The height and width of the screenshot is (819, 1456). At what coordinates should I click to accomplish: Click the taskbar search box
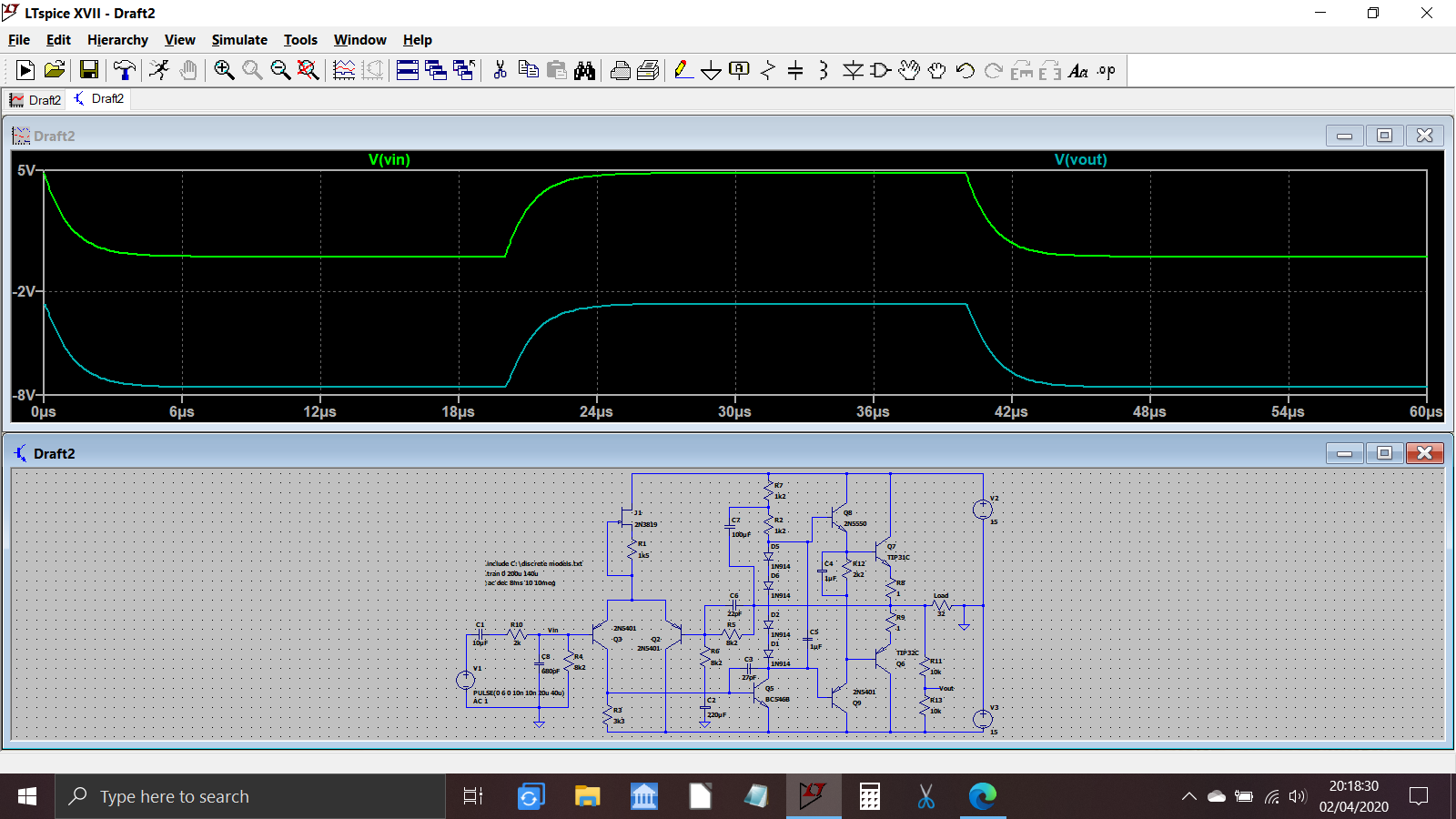pos(250,796)
